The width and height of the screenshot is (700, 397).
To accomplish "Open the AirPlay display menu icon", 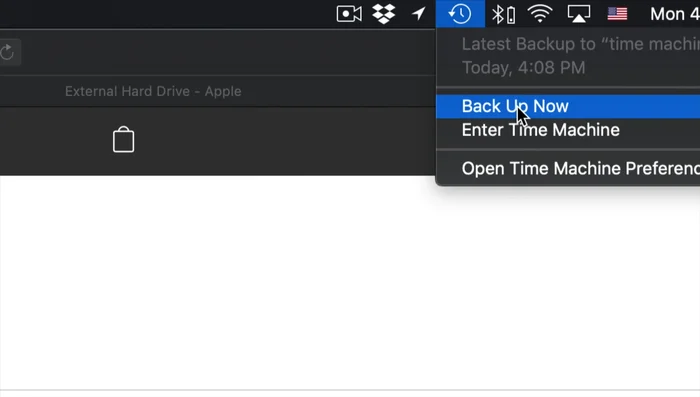I will (x=579, y=14).
